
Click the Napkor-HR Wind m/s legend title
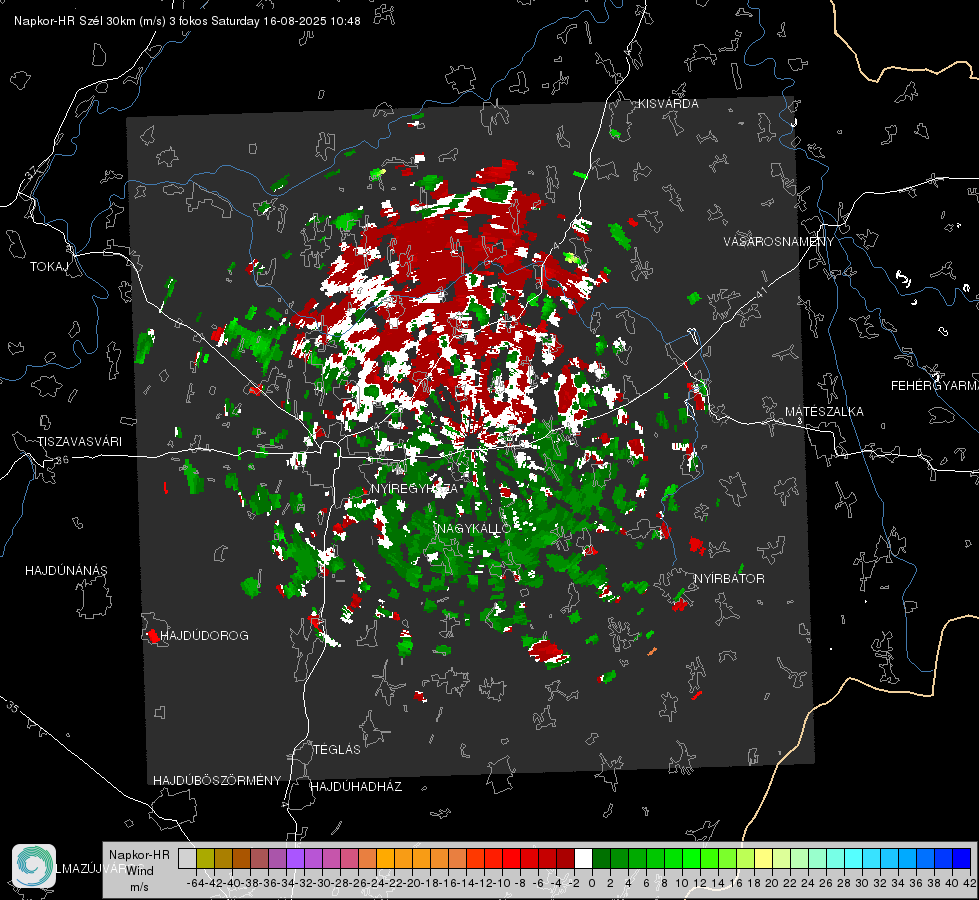coord(139,871)
